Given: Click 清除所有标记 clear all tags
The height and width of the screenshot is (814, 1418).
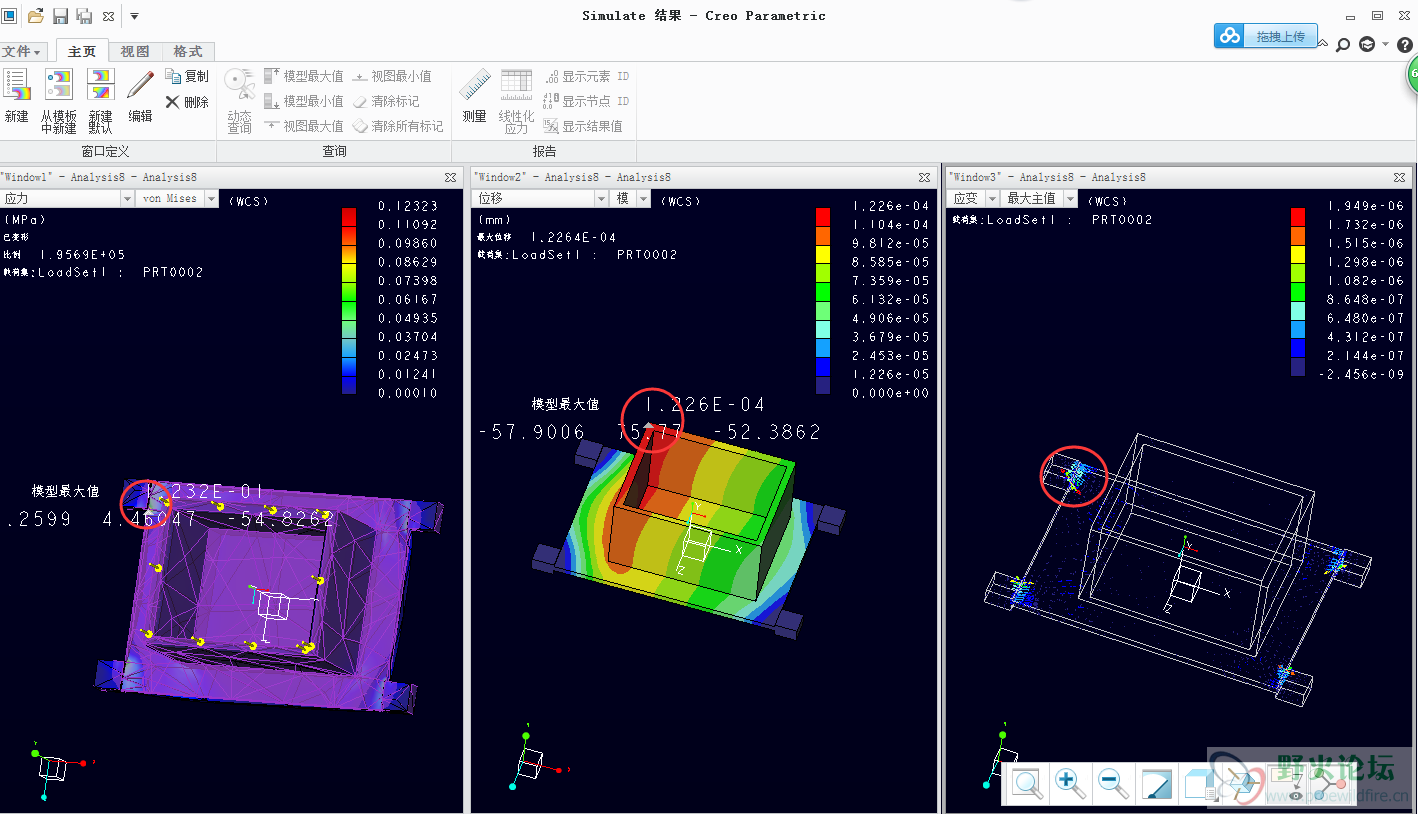Looking at the screenshot, I should click(x=398, y=126).
